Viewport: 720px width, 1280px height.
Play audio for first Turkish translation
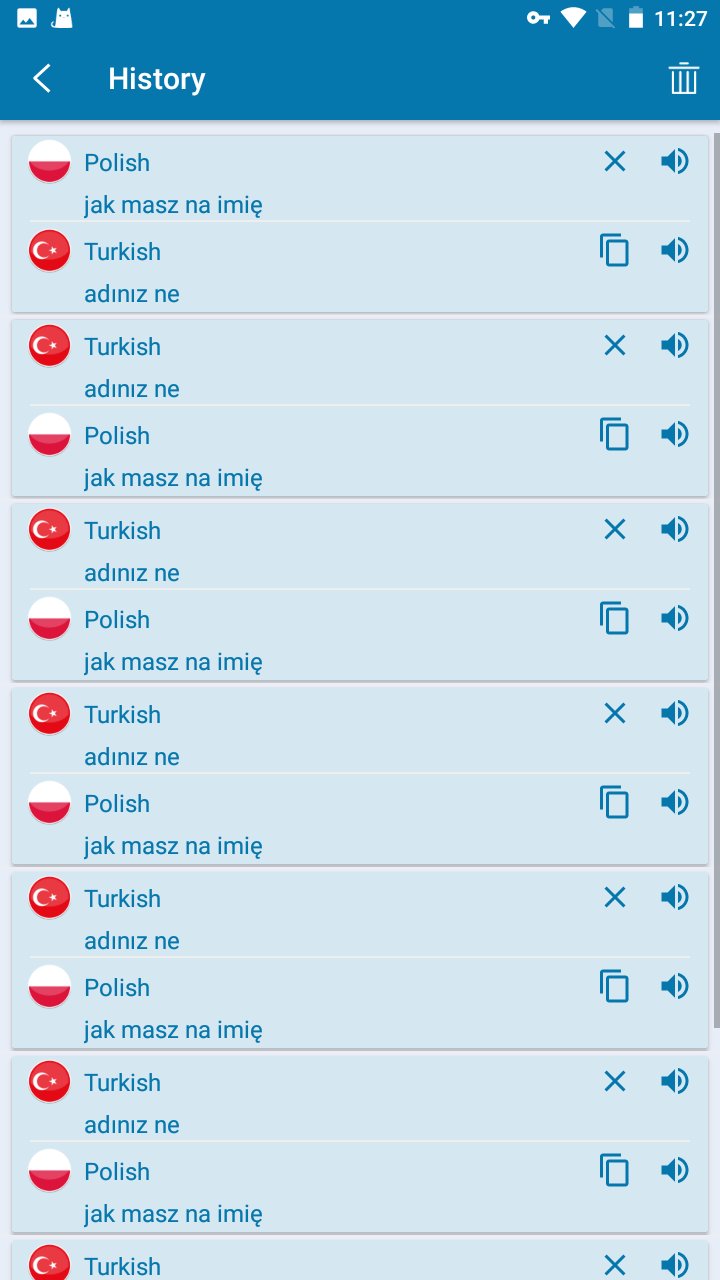pos(675,250)
